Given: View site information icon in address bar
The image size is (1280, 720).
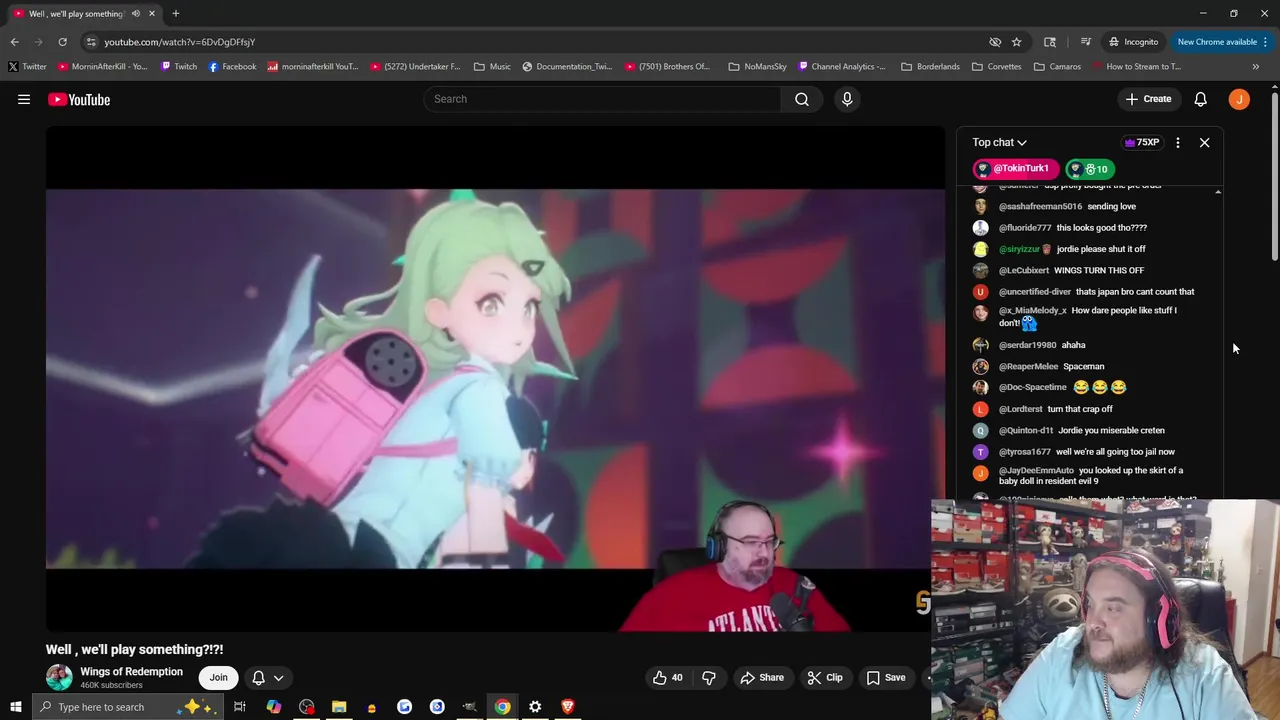Looking at the screenshot, I should click(x=91, y=42).
